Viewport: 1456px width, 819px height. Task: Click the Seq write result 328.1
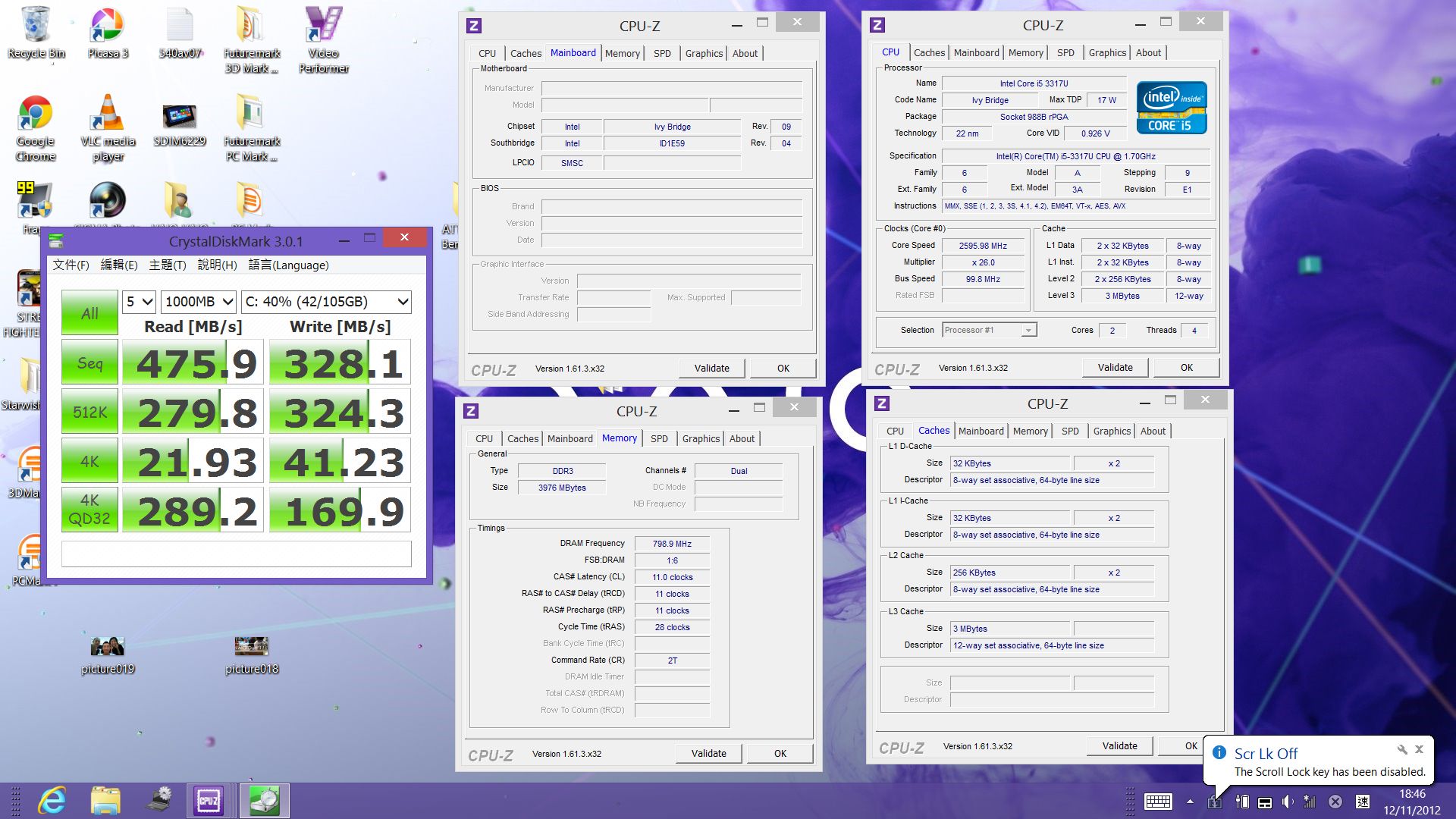[x=340, y=363]
